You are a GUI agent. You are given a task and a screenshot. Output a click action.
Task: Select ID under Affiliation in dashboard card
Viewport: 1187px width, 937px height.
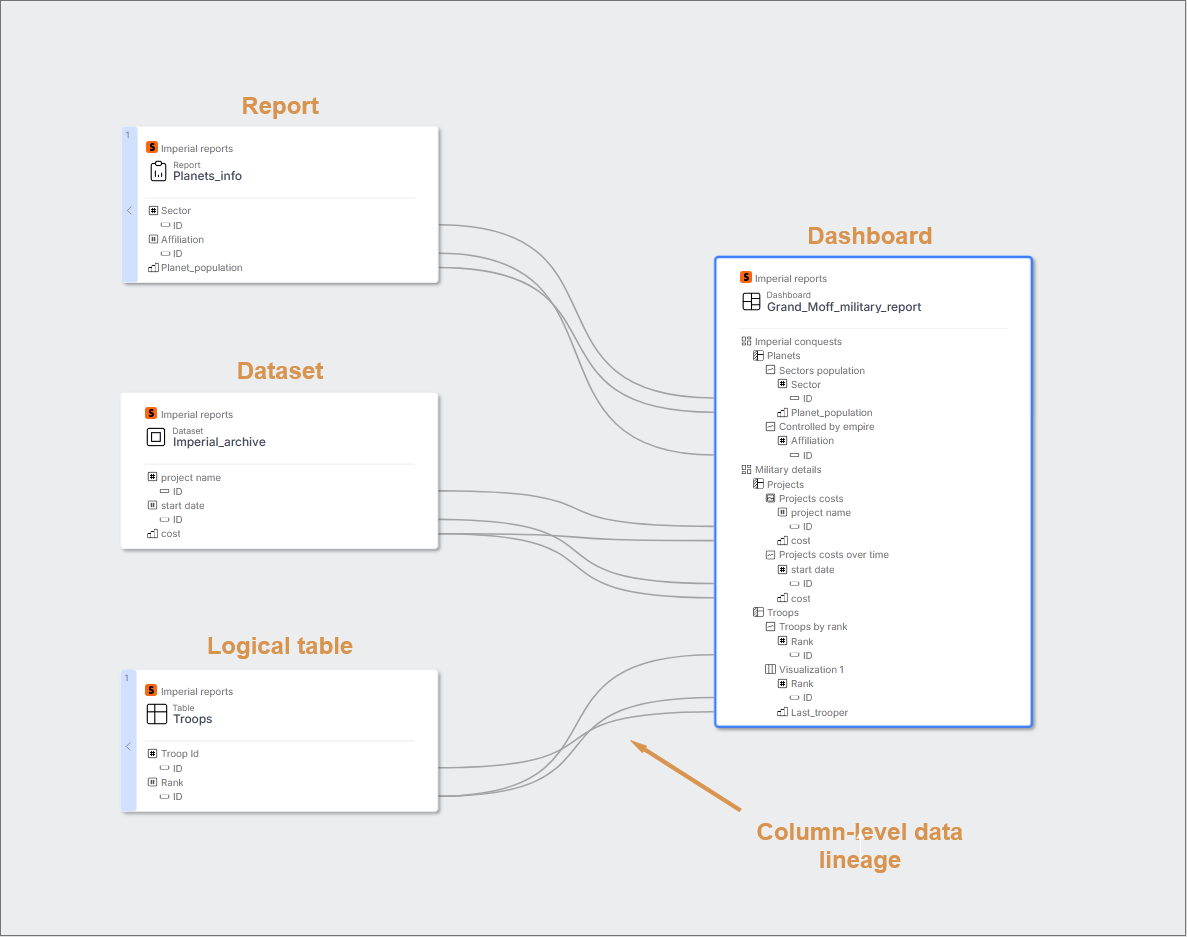click(808, 456)
